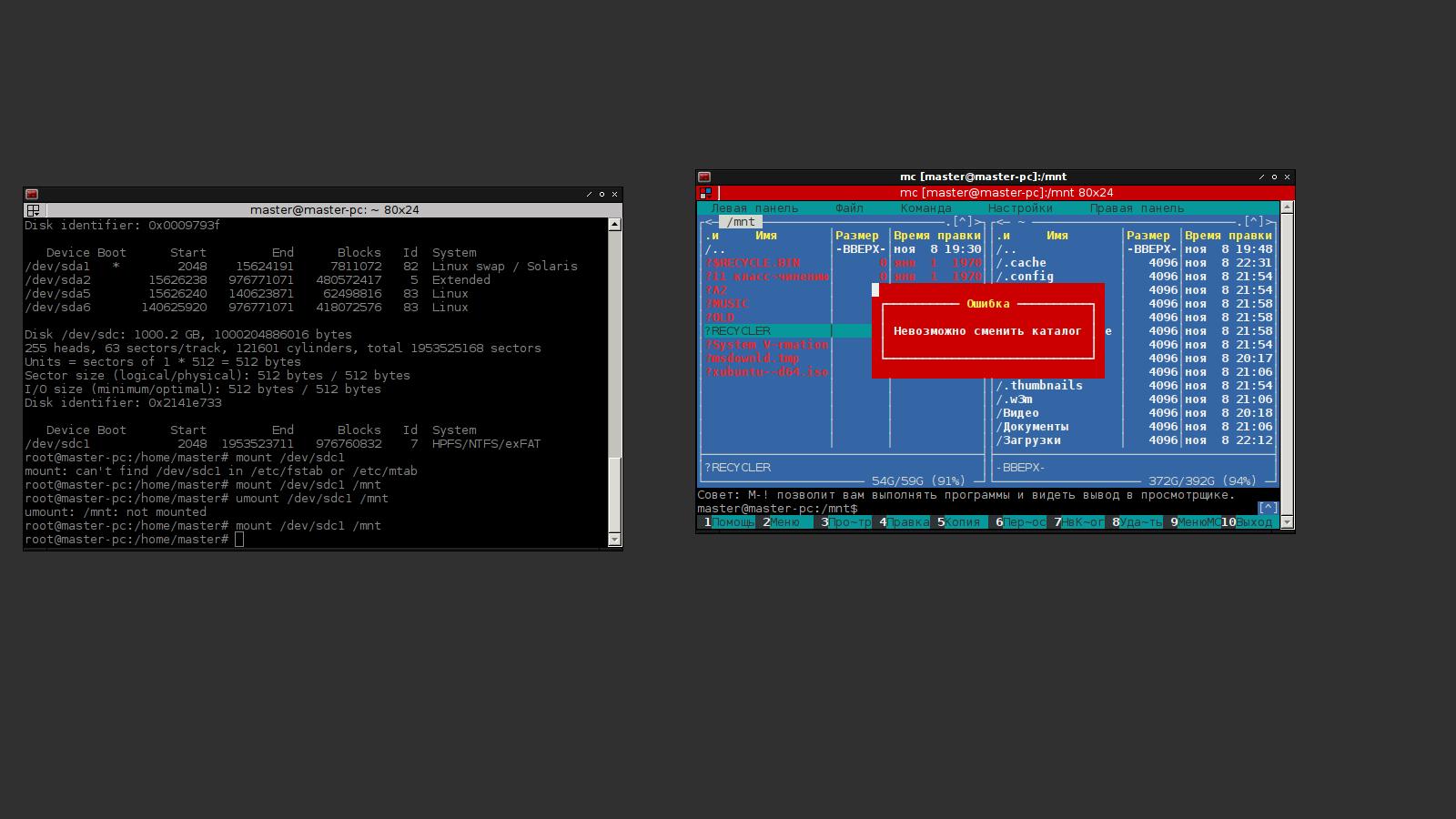The height and width of the screenshot is (819, 1456).
Task: Click scrollbar thumb in master@master-pc terminal
Action: (x=614, y=494)
